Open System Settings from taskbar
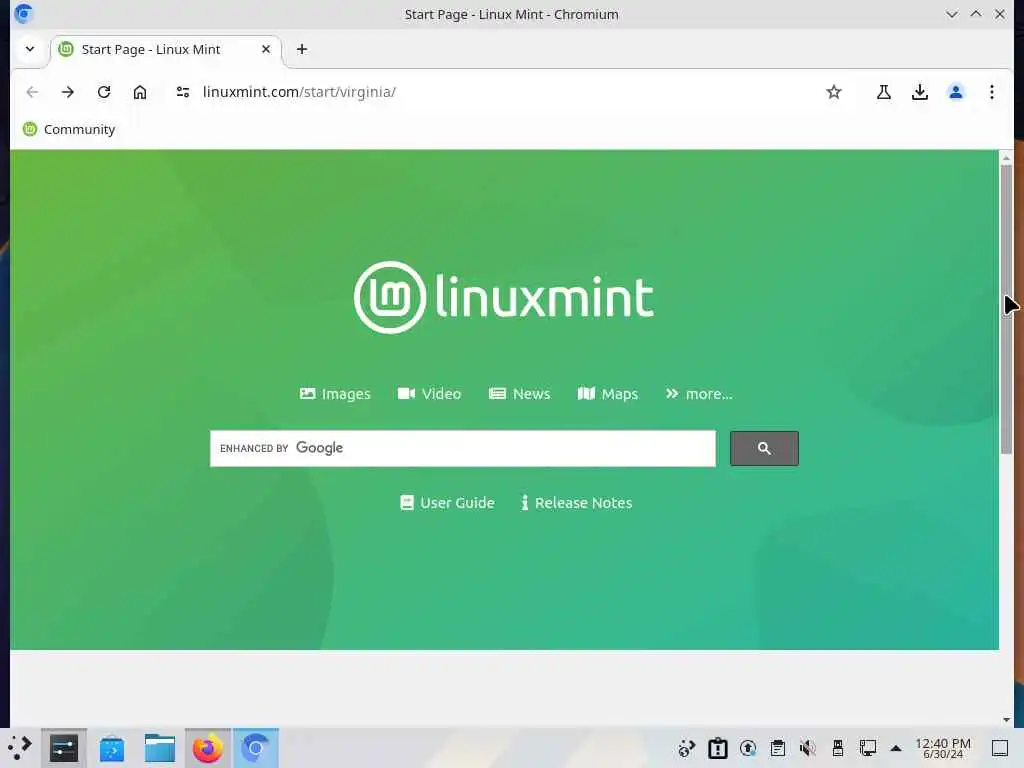1024x768 pixels. click(64, 748)
